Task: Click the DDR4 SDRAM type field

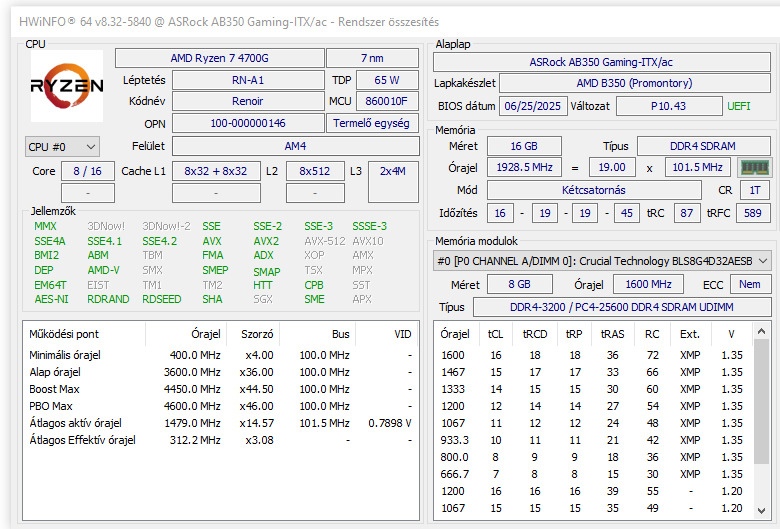Action: click(703, 146)
